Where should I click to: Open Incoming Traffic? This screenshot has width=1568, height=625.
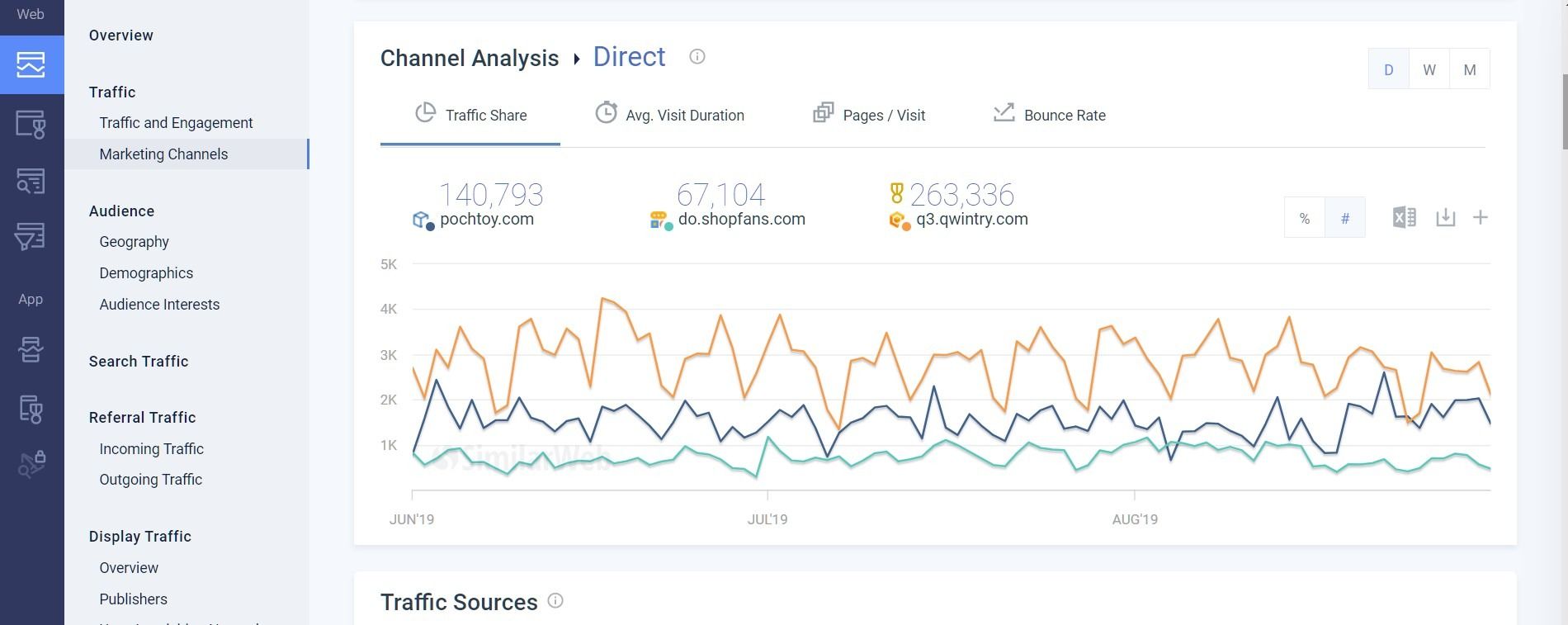(151, 449)
